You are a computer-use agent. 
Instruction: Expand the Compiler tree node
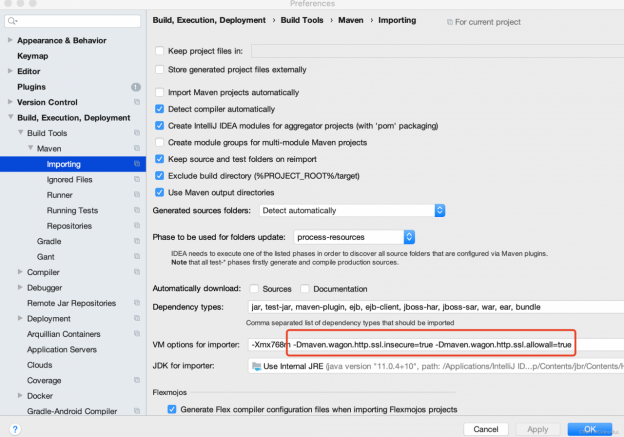[20, 272]
